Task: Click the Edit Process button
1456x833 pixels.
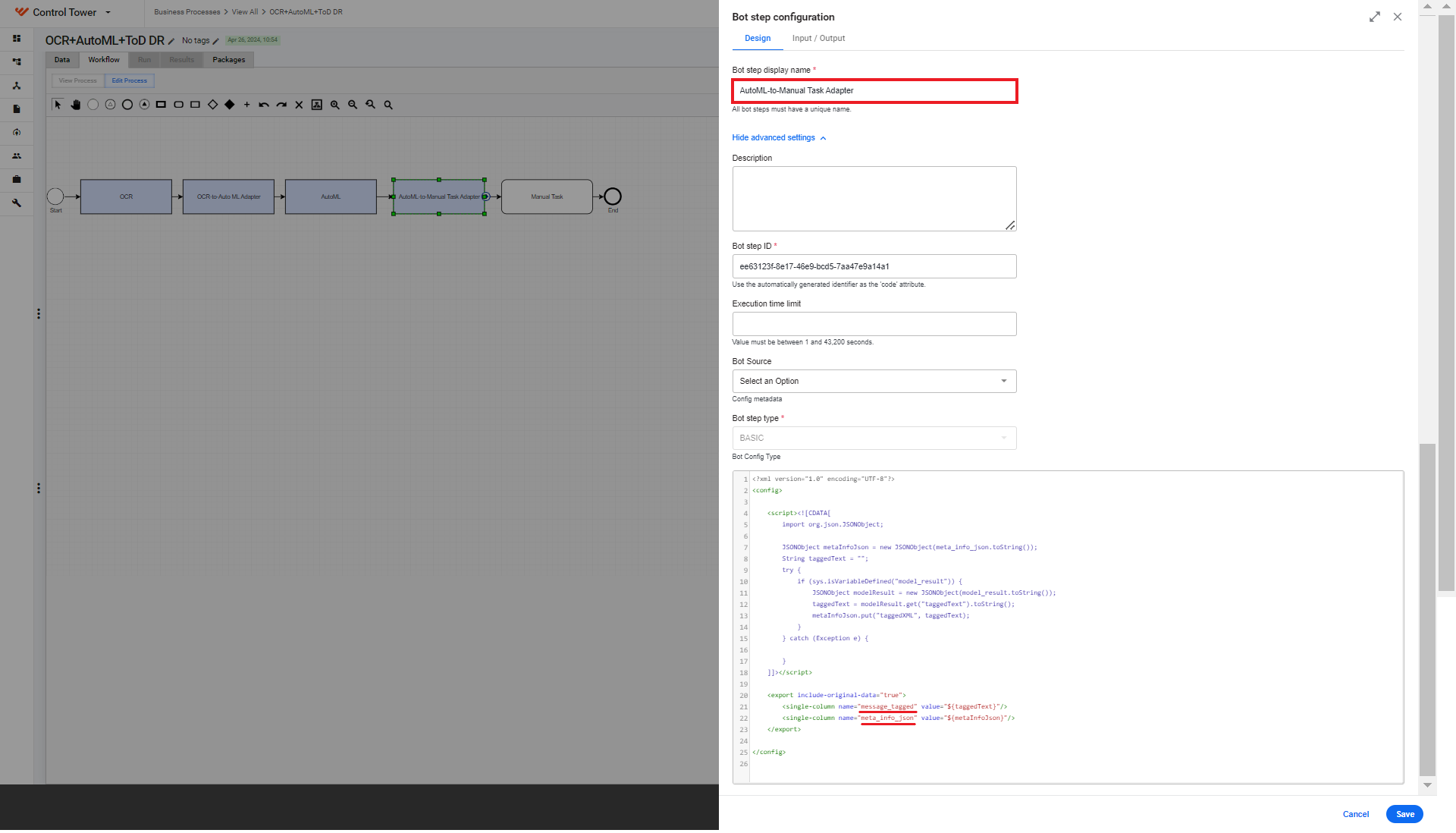Action: pos(130,80)
